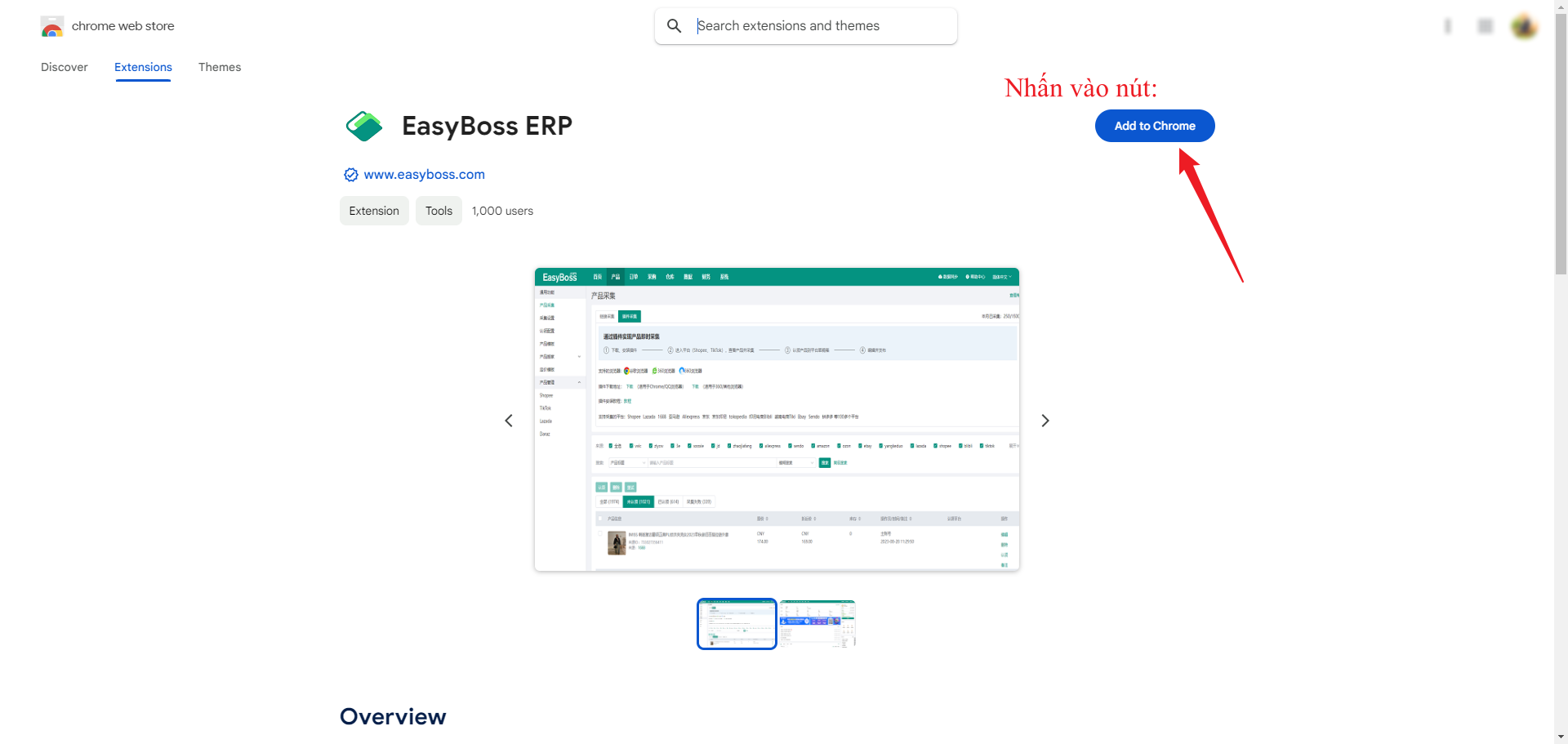The height and width of the screenshot is (744, 1568).
Task: Select the Tools category chip
Action: pos(439,211)
